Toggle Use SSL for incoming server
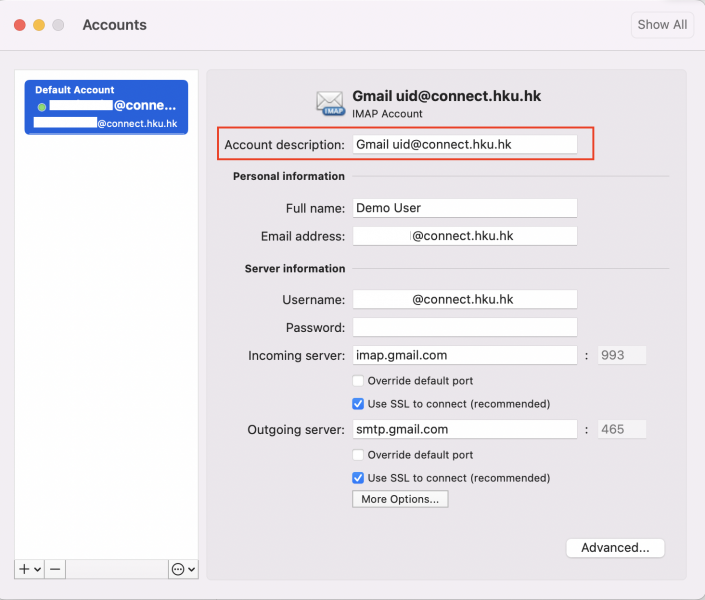Image resolution: width=705 pixels, height=600 pixels. [358, 404]
